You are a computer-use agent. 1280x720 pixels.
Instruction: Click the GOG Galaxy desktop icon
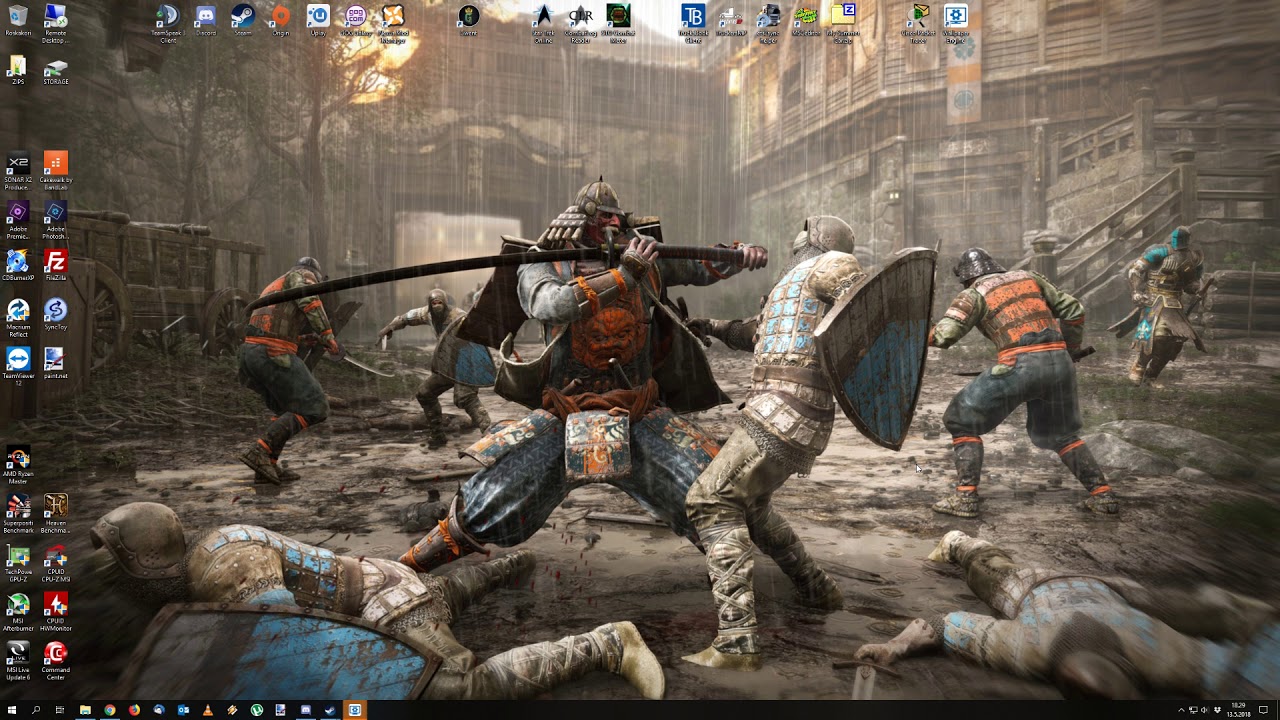pos(355,18)
